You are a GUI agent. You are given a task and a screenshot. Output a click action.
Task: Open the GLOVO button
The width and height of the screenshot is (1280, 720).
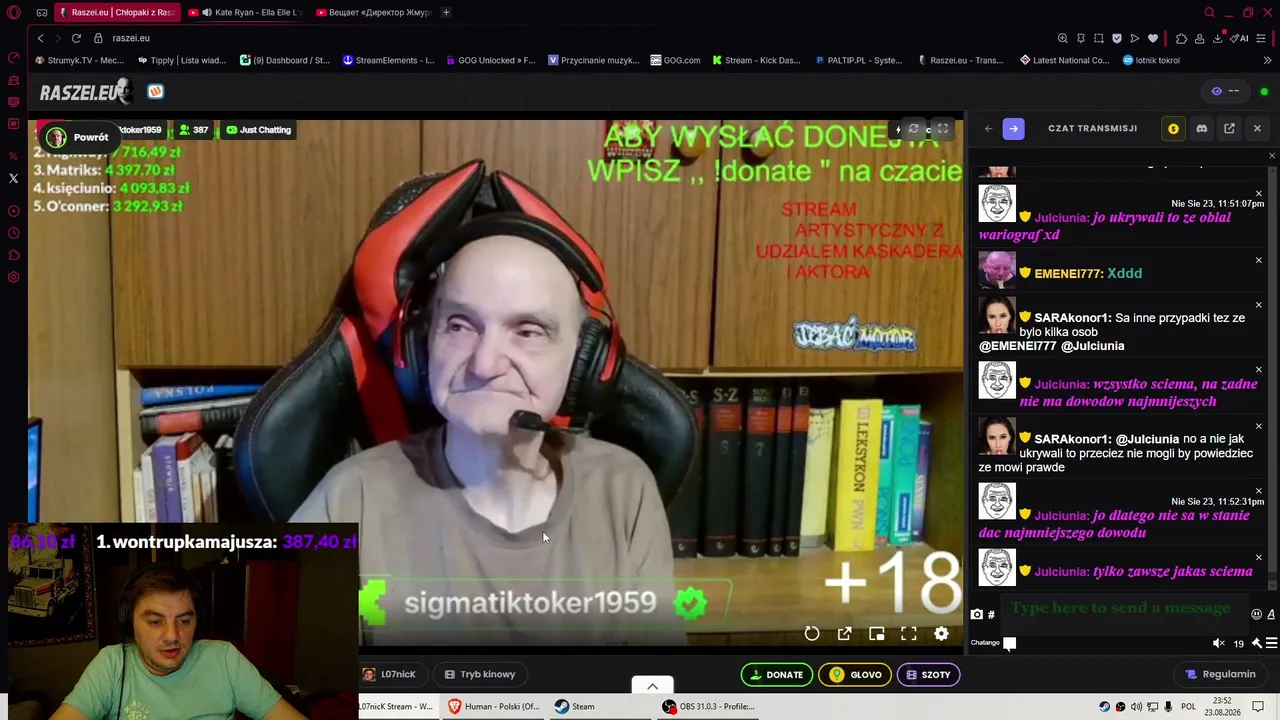(x=855, y=675)
